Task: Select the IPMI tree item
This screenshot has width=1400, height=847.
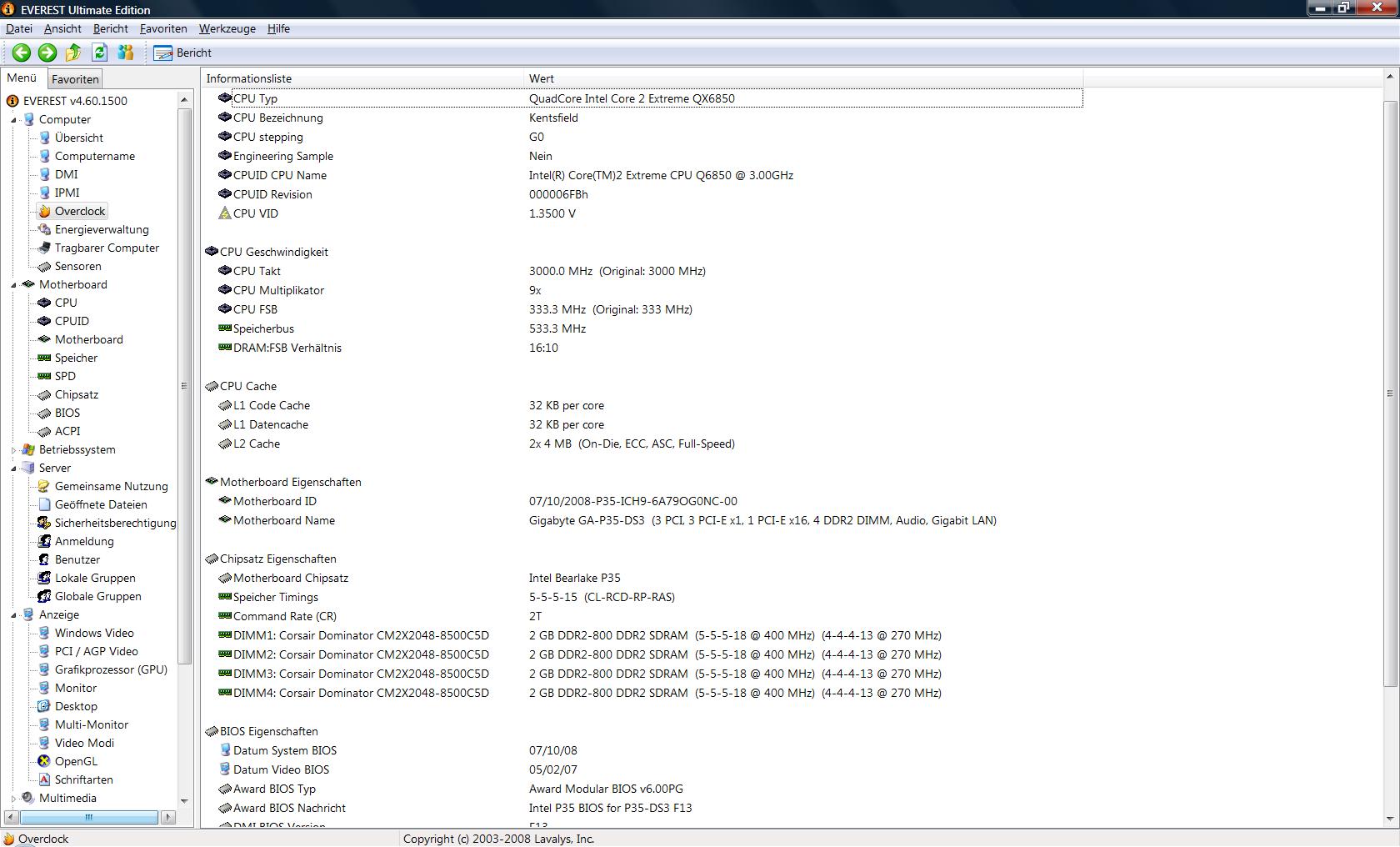Action: [x=67, y=193]
